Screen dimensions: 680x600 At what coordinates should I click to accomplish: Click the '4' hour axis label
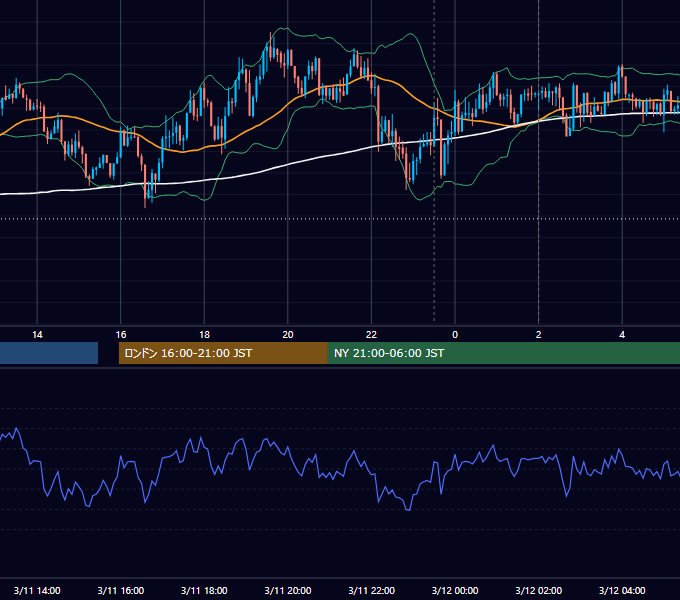622,335
